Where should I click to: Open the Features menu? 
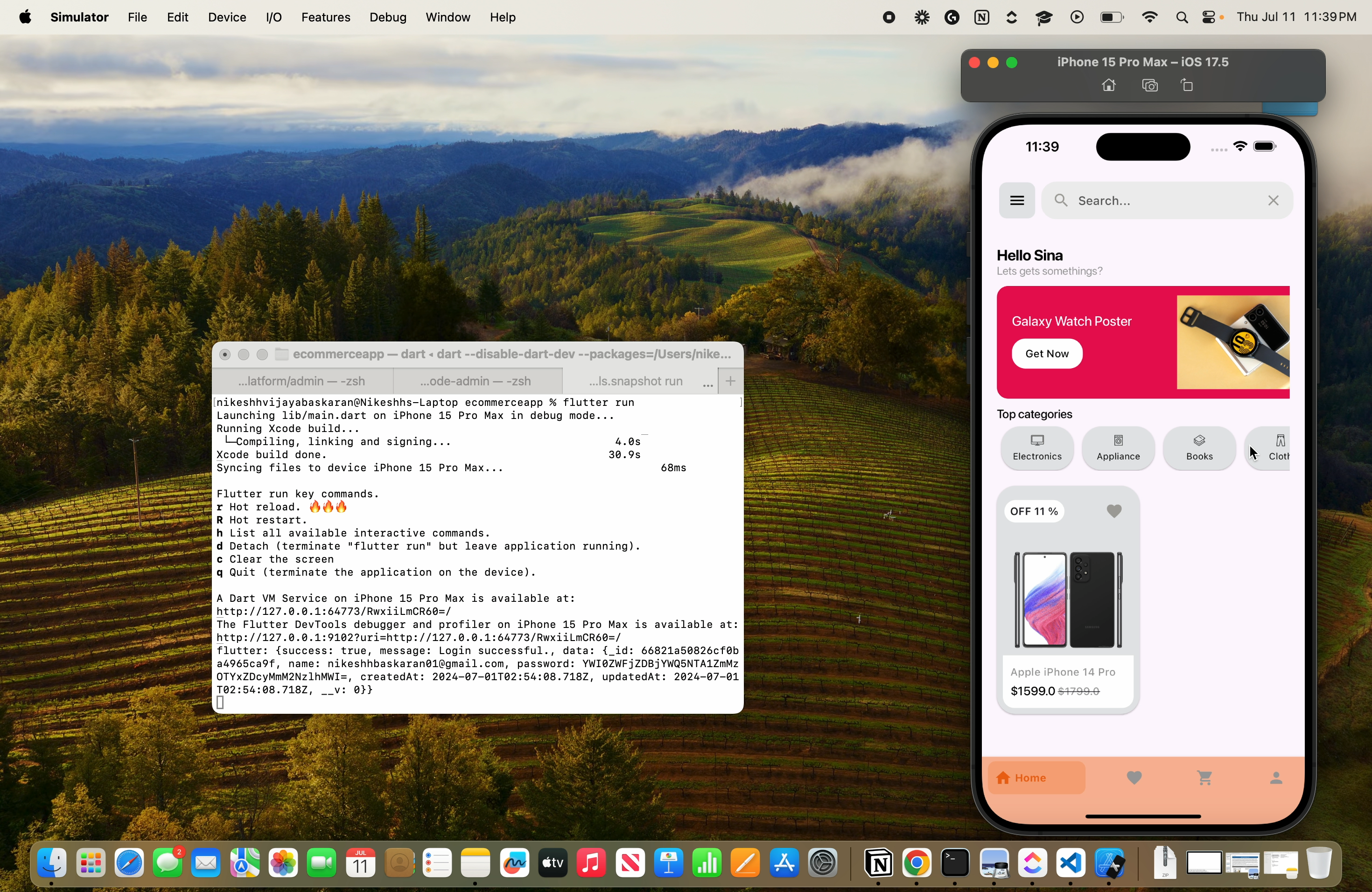326,17
